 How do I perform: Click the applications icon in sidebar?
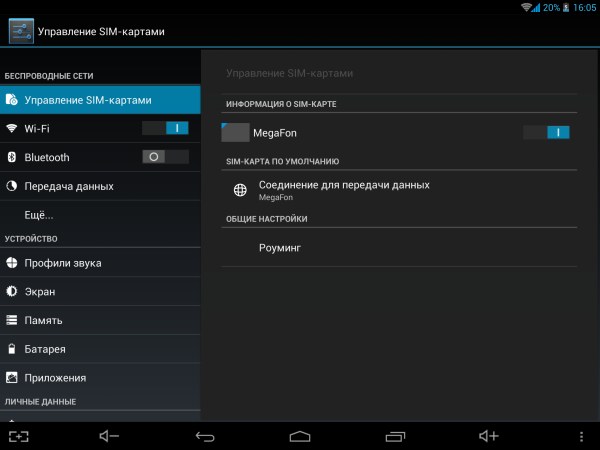[11, 378]
